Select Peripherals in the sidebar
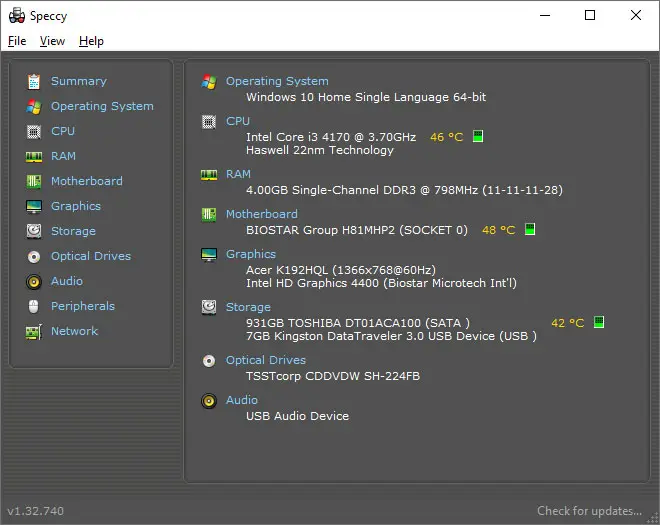 click(83, 306)
